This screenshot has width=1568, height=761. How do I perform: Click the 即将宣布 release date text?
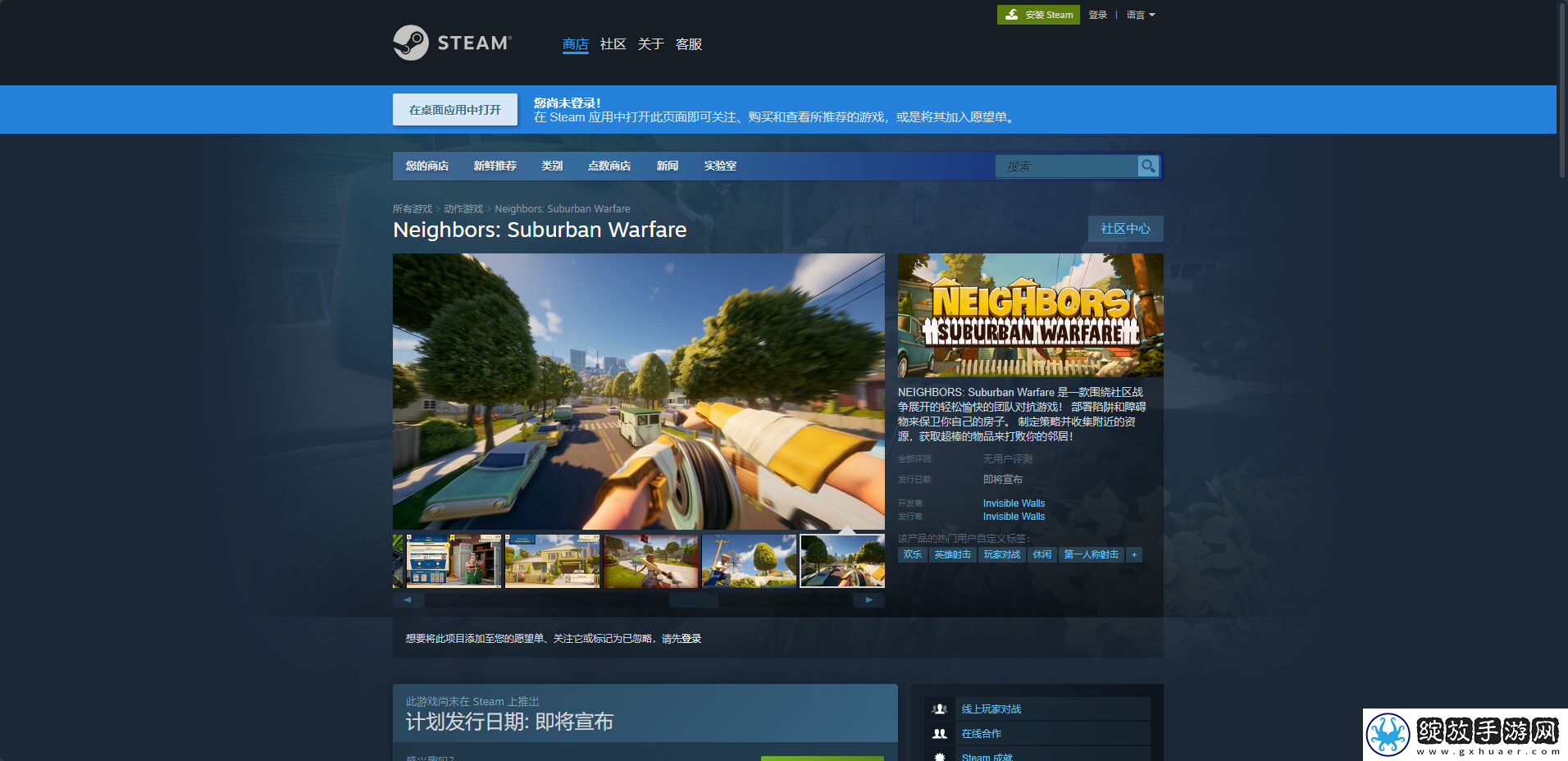click(x=1003, y=480)
